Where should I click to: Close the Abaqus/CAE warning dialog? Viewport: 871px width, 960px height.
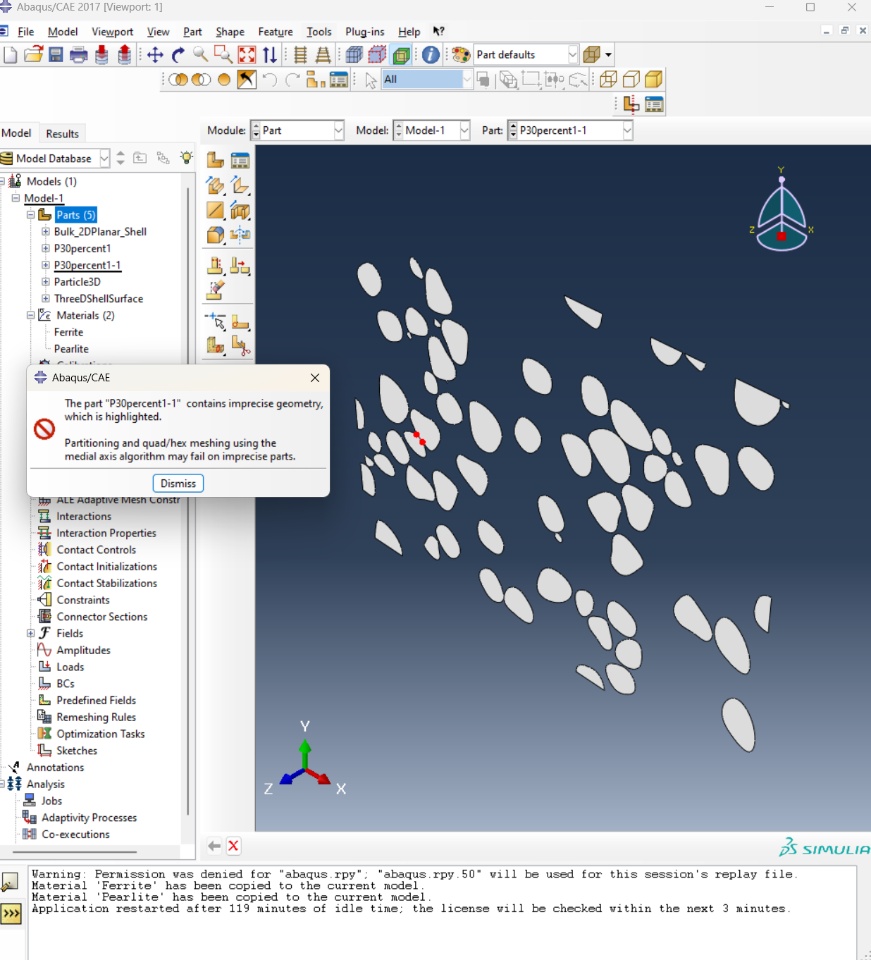click(315, 378)
